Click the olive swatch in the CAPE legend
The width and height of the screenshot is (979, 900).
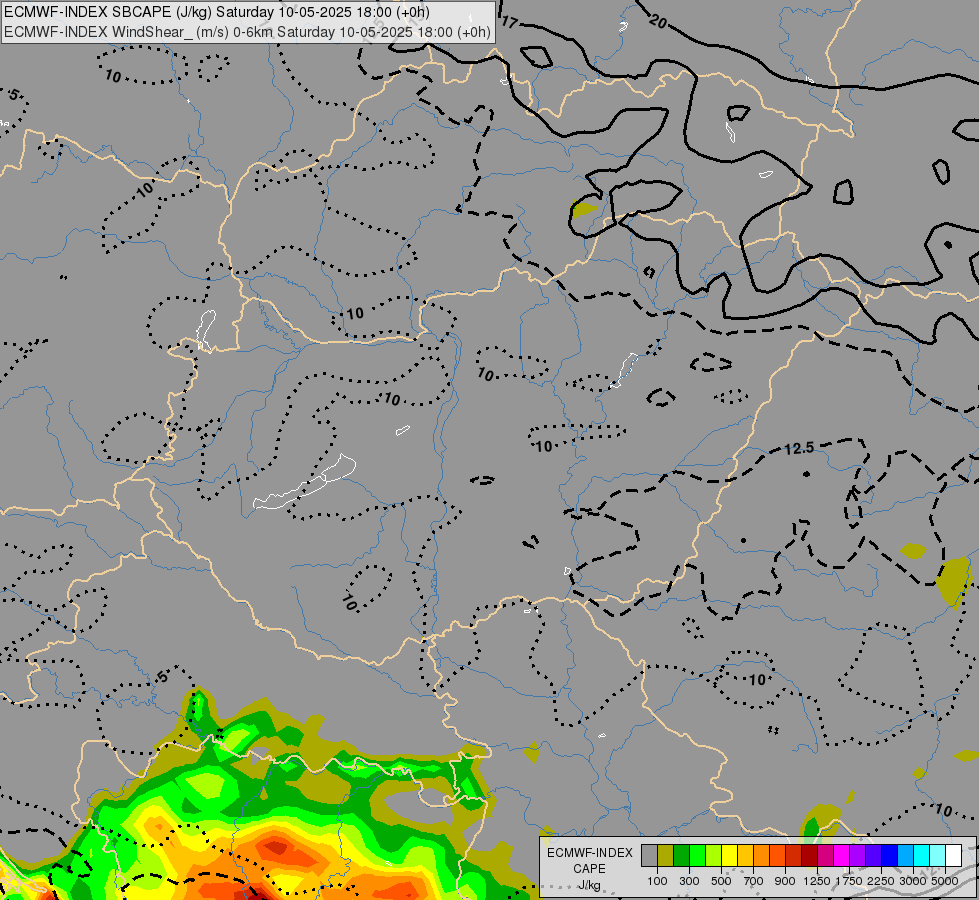[x=666, y=856]
